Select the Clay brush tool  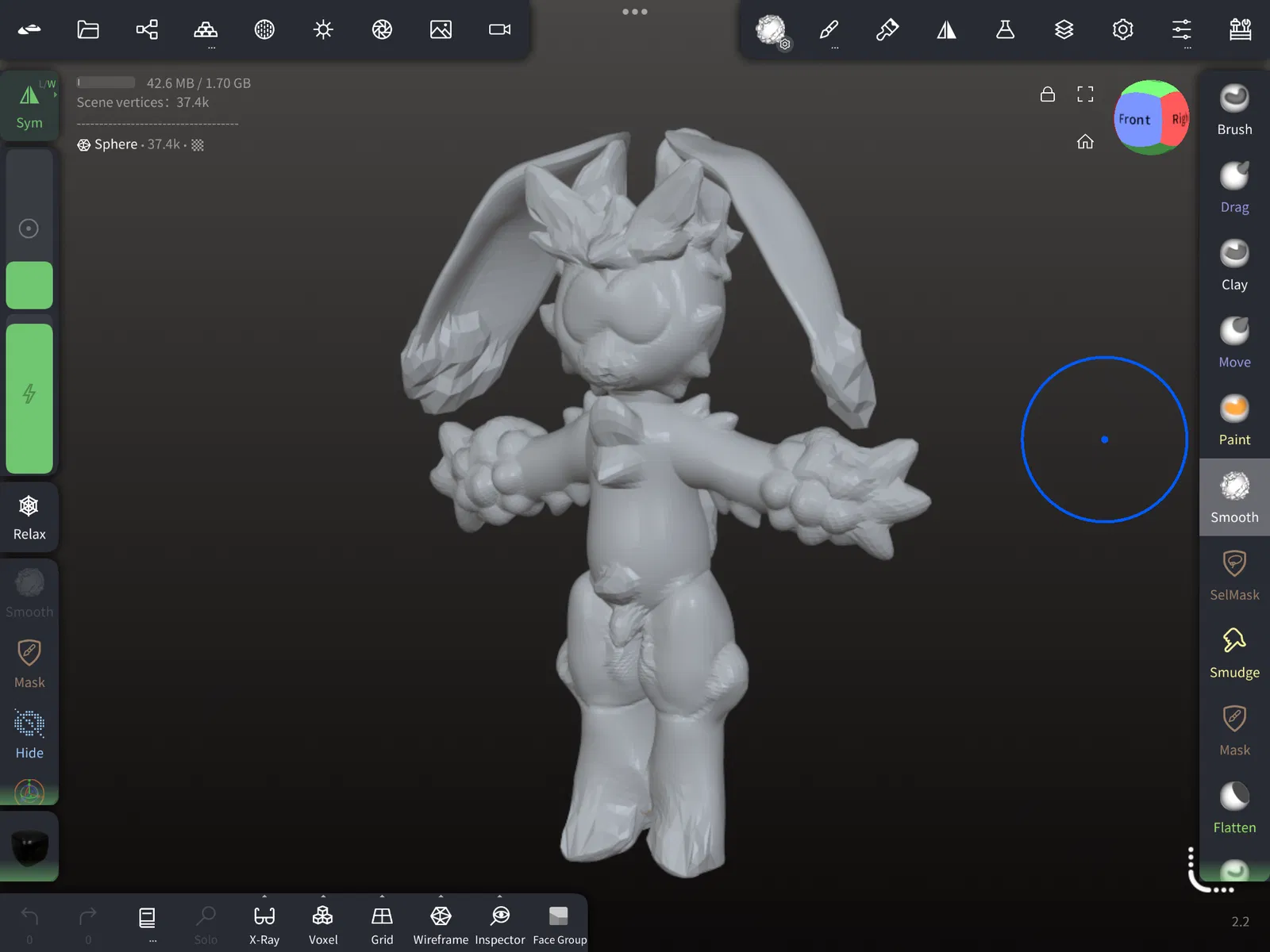pyautogui.click(x=1234, y=265)
